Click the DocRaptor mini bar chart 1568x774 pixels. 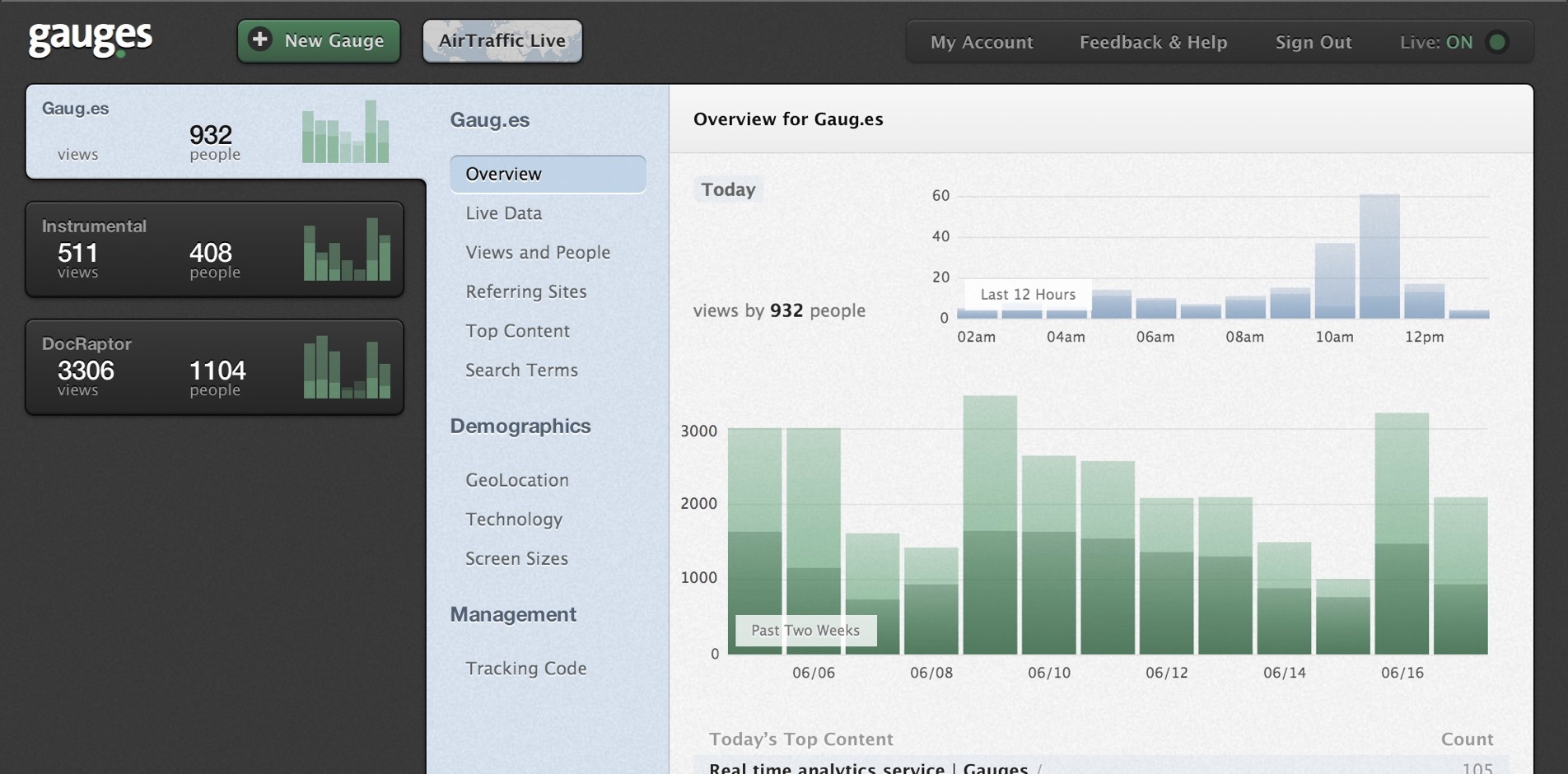coord(347,367)
